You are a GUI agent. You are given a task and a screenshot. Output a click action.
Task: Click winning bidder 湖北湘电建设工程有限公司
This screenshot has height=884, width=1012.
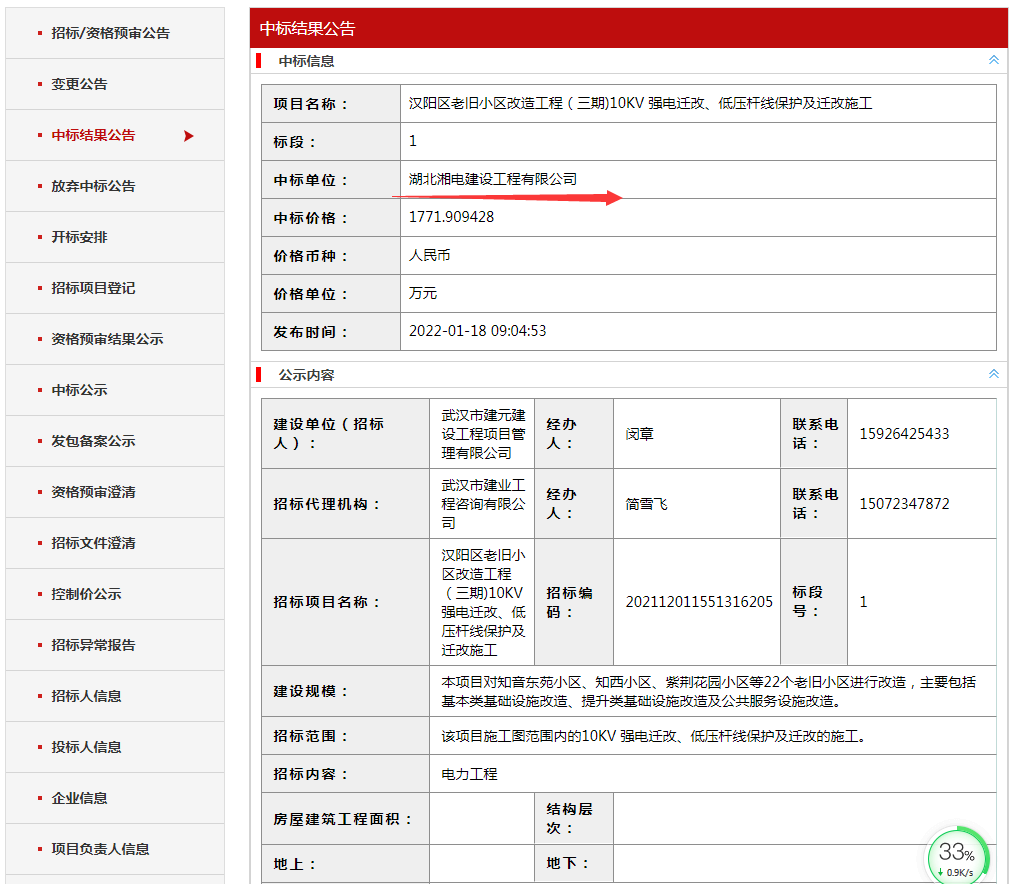coord(493,179)
